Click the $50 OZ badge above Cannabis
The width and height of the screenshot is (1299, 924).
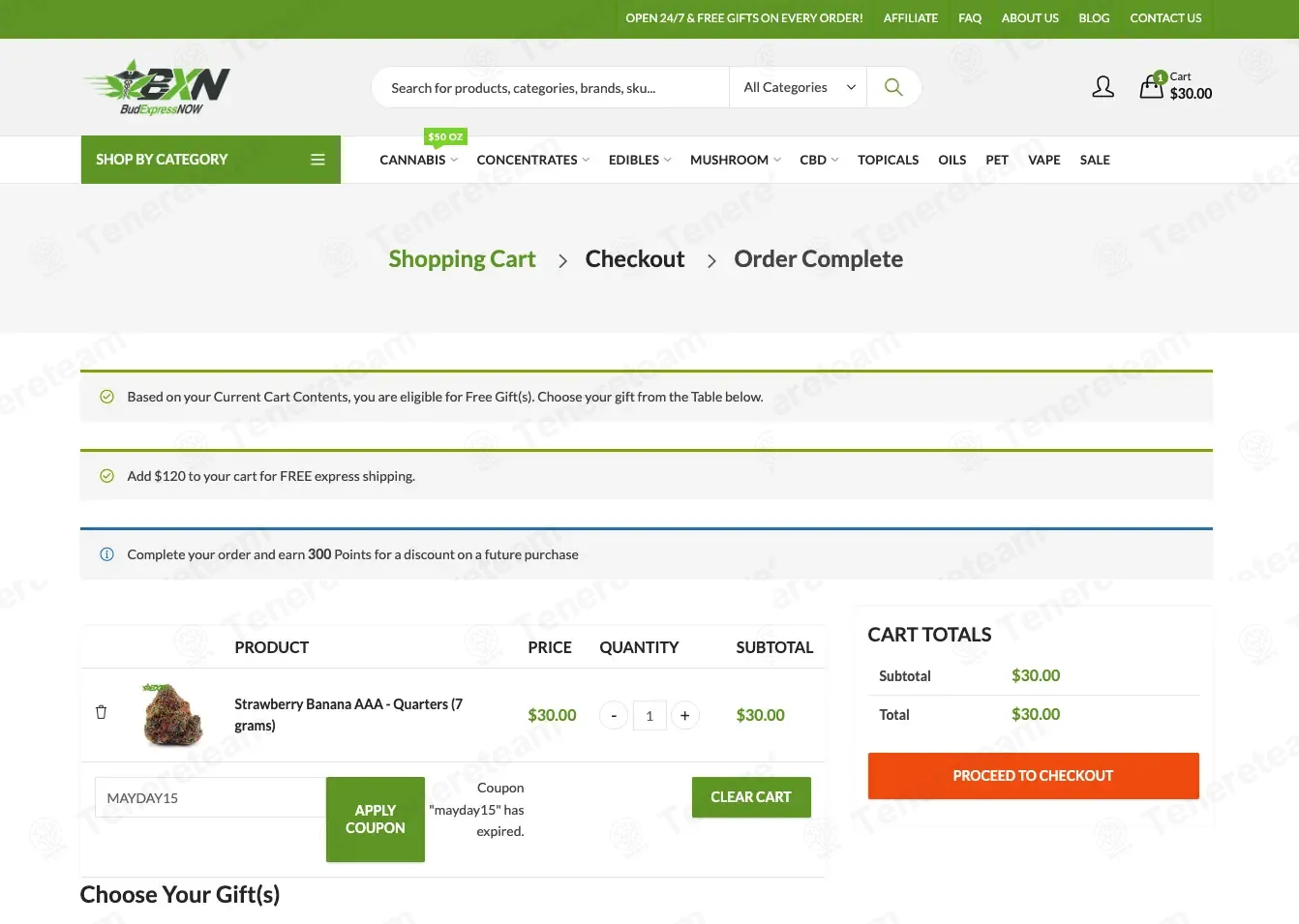point(445,137)
